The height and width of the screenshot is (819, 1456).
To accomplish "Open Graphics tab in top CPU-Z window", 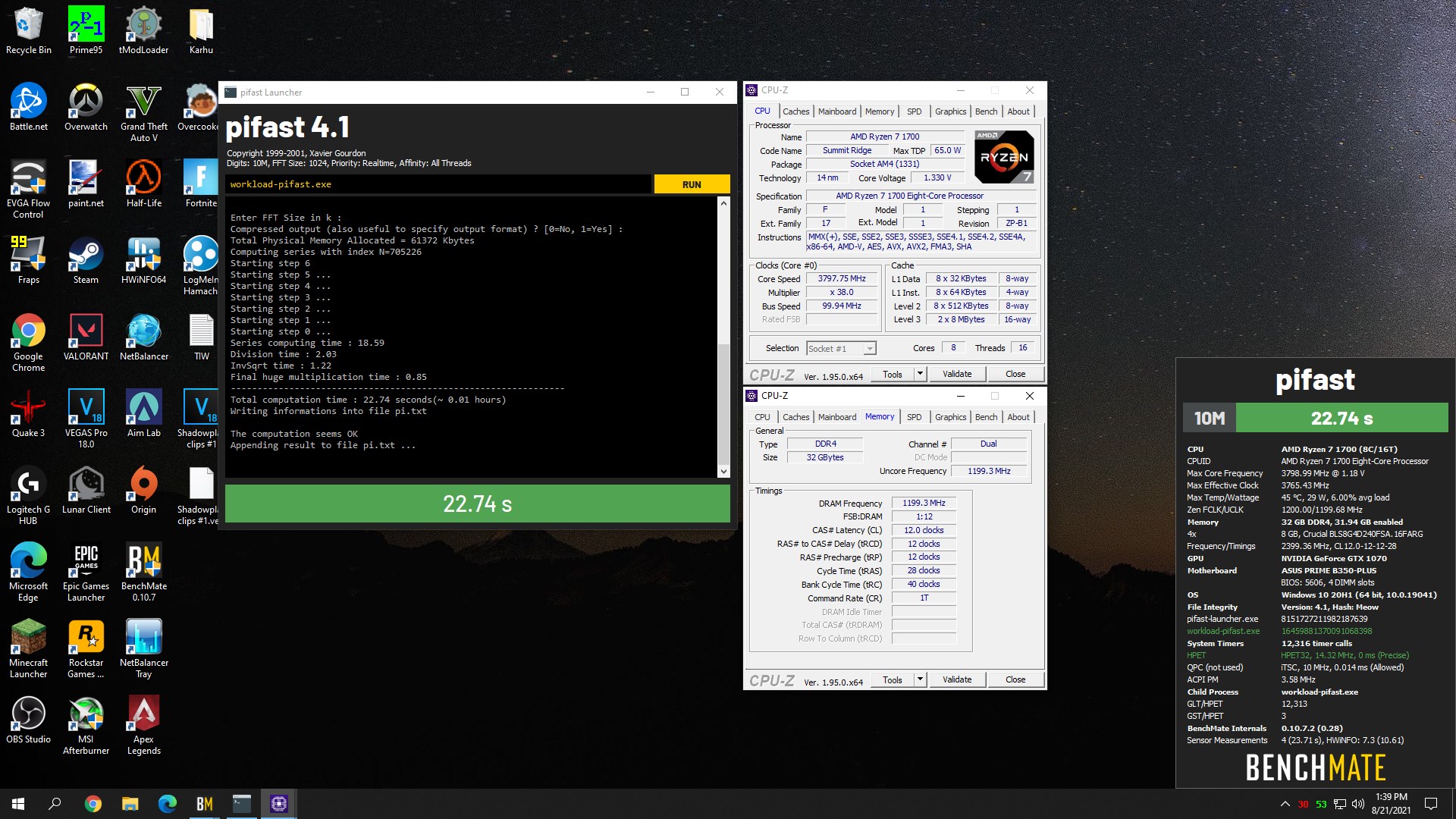I will (950, 111).
